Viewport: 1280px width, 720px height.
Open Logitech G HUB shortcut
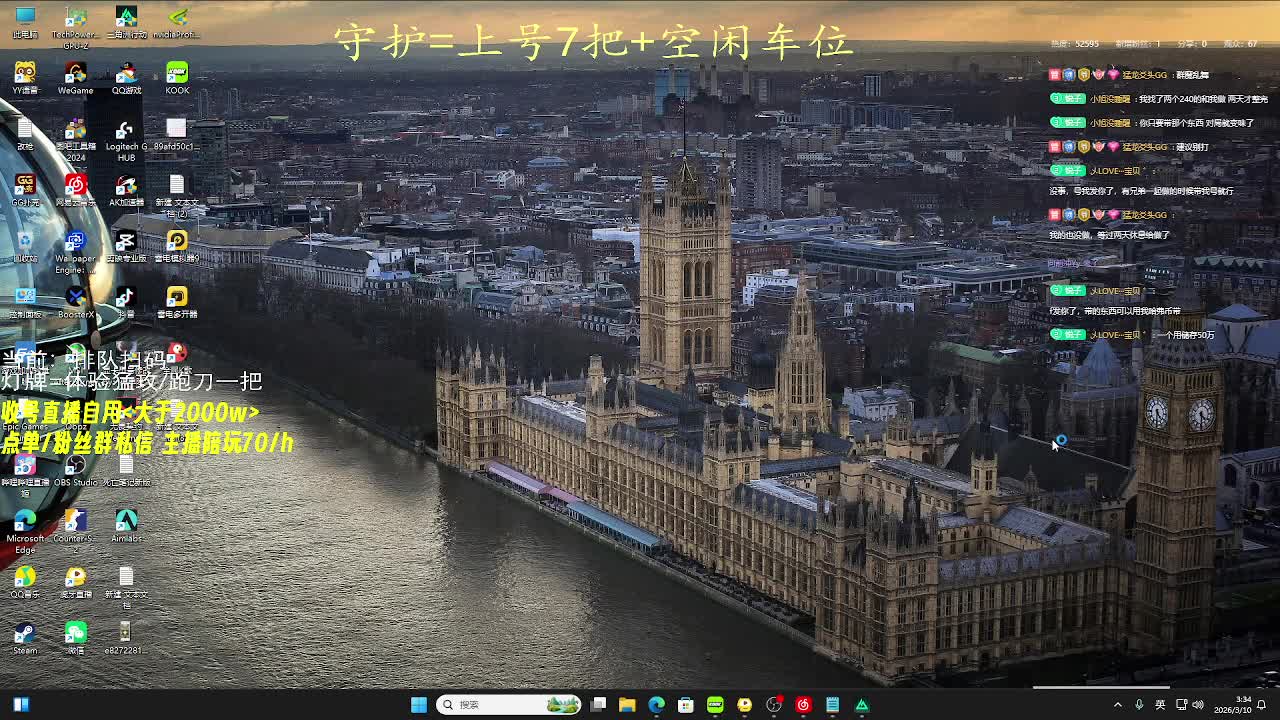[125, 132]
